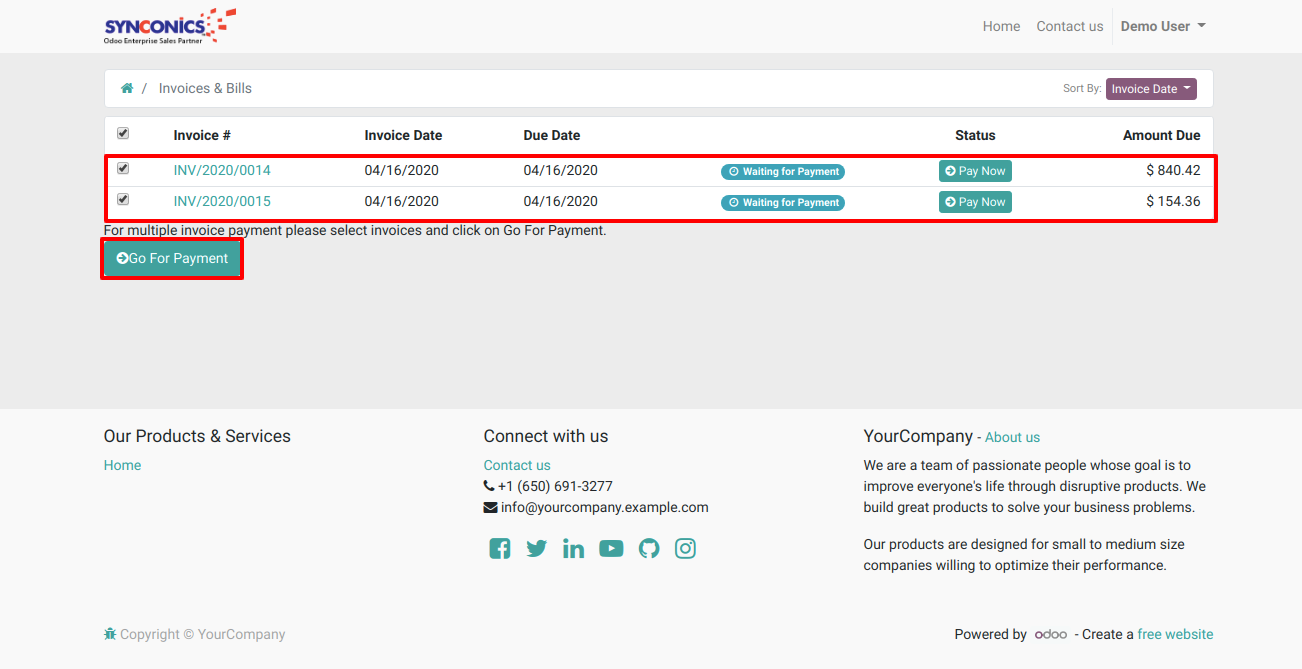Click the Synconics logo
This screenshot has width=1302, height=669.
tap(170, 26)
